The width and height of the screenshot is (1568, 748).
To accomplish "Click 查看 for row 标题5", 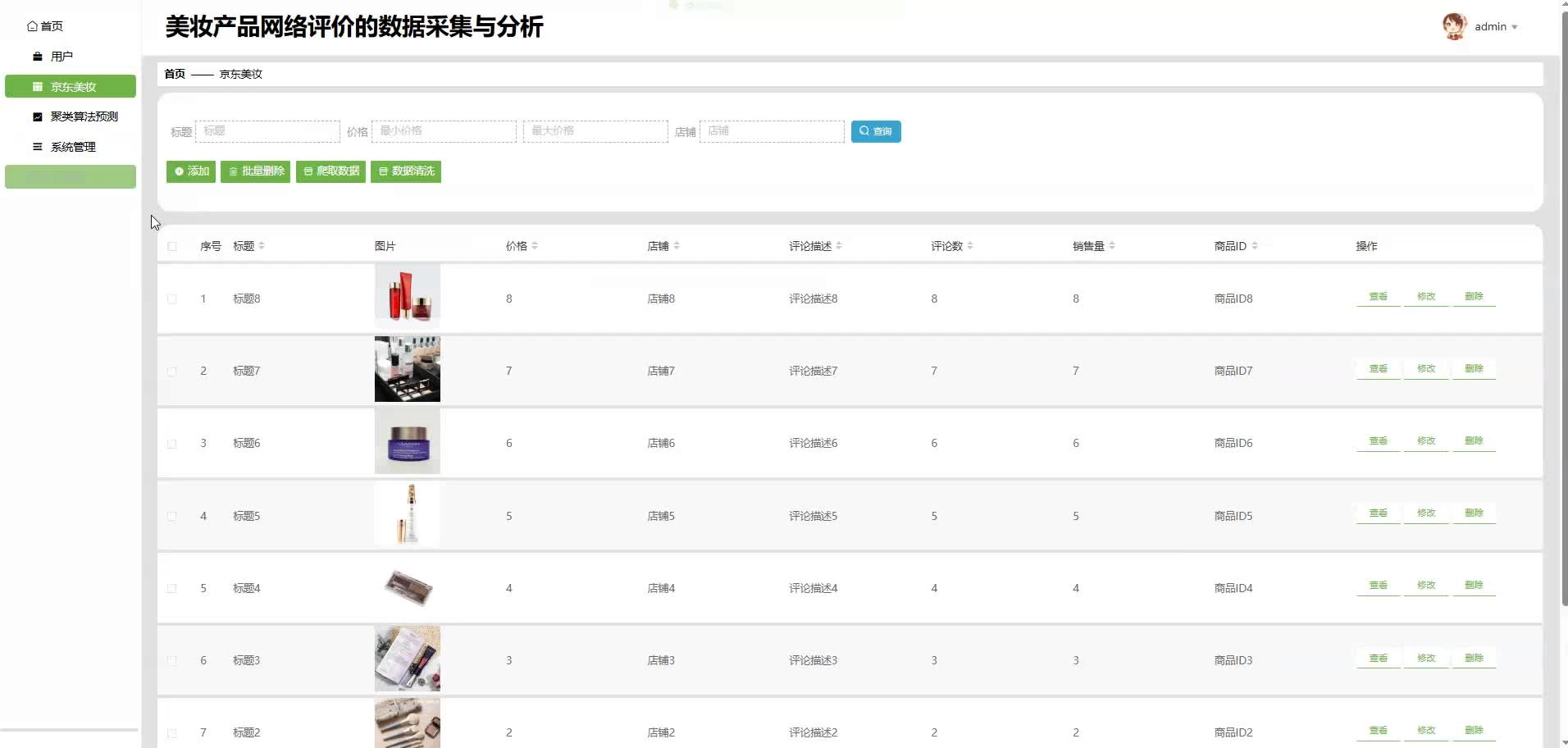I will pyautogui.click(x=1379, y=513).
